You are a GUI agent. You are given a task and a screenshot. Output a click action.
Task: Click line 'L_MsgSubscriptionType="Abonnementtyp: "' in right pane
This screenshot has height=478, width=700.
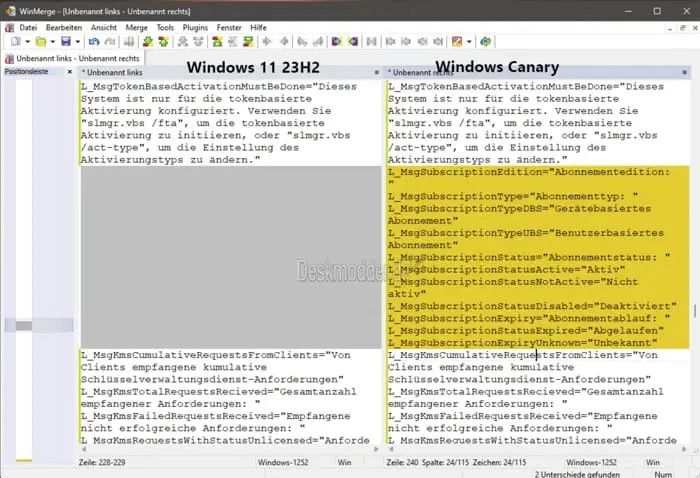point(513,196)
